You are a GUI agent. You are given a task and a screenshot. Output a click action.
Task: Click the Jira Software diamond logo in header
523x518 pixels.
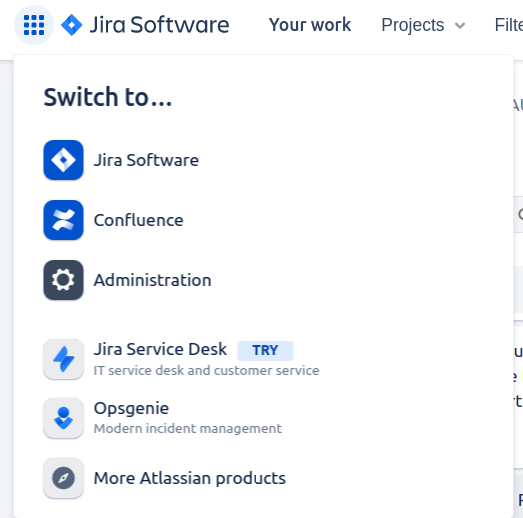tap(71, 25)
